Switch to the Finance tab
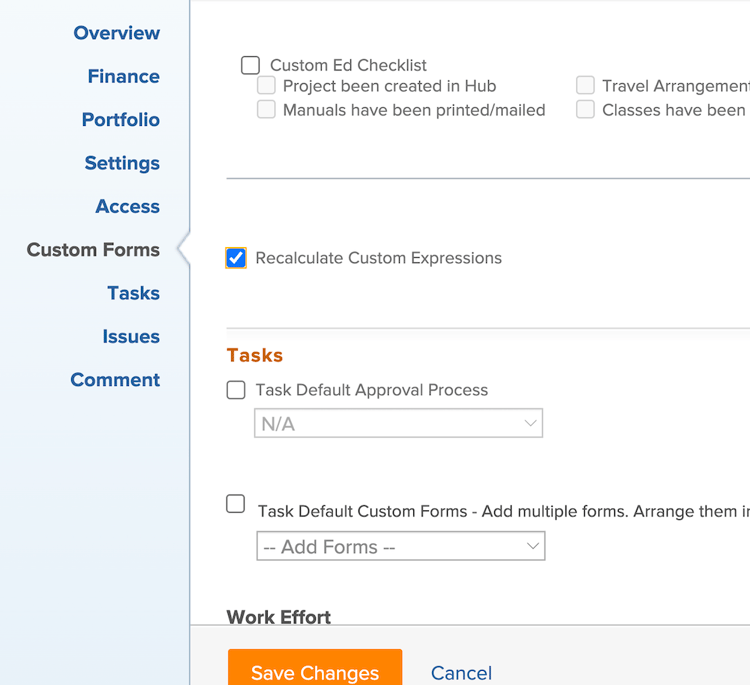Viewport: 750px width, 685px height. tap(123, 76)
